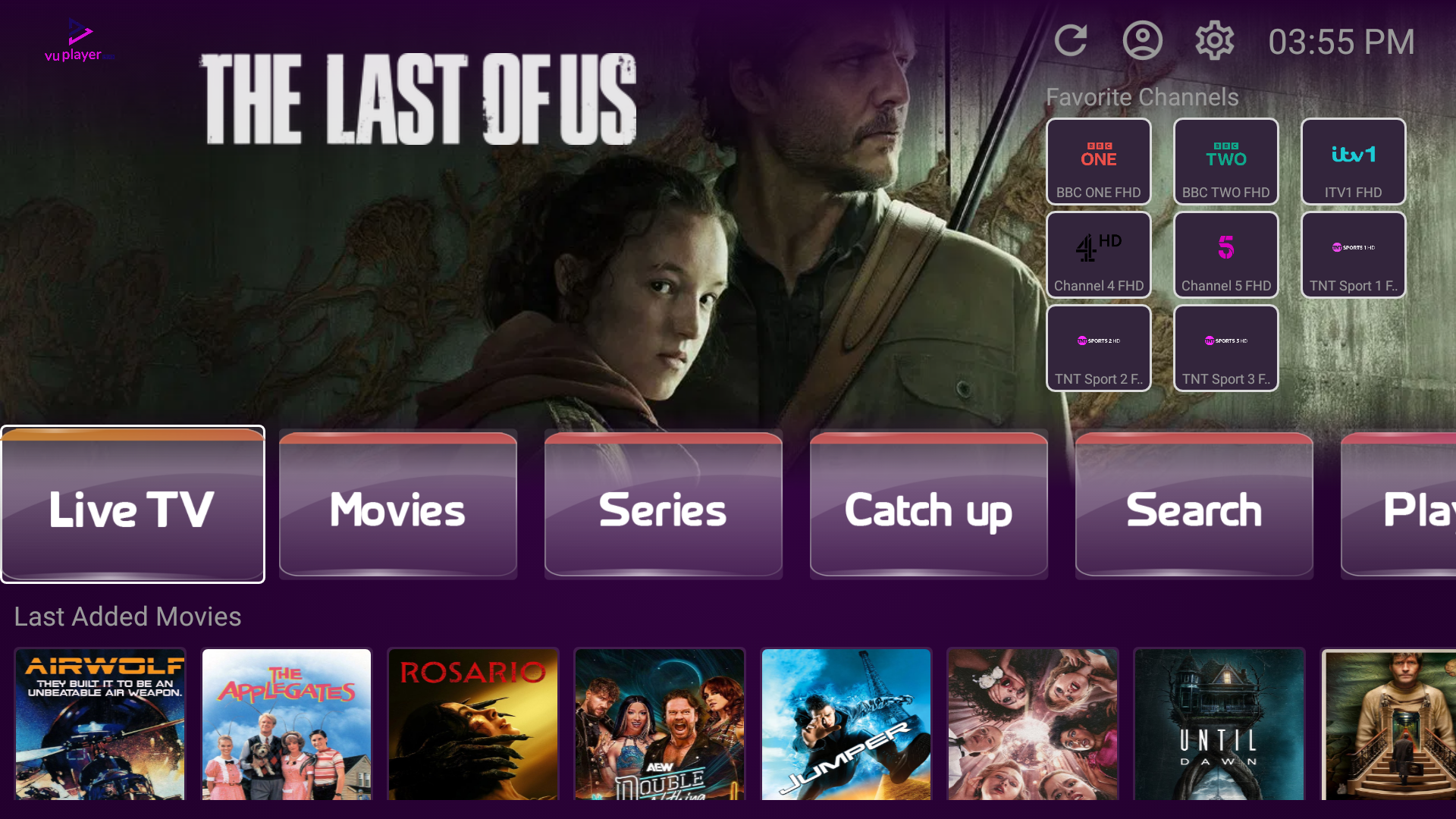Open ITV1 FHD favorite channel
Screen dimensions: 1456x819
click(x=1354, y=162)
